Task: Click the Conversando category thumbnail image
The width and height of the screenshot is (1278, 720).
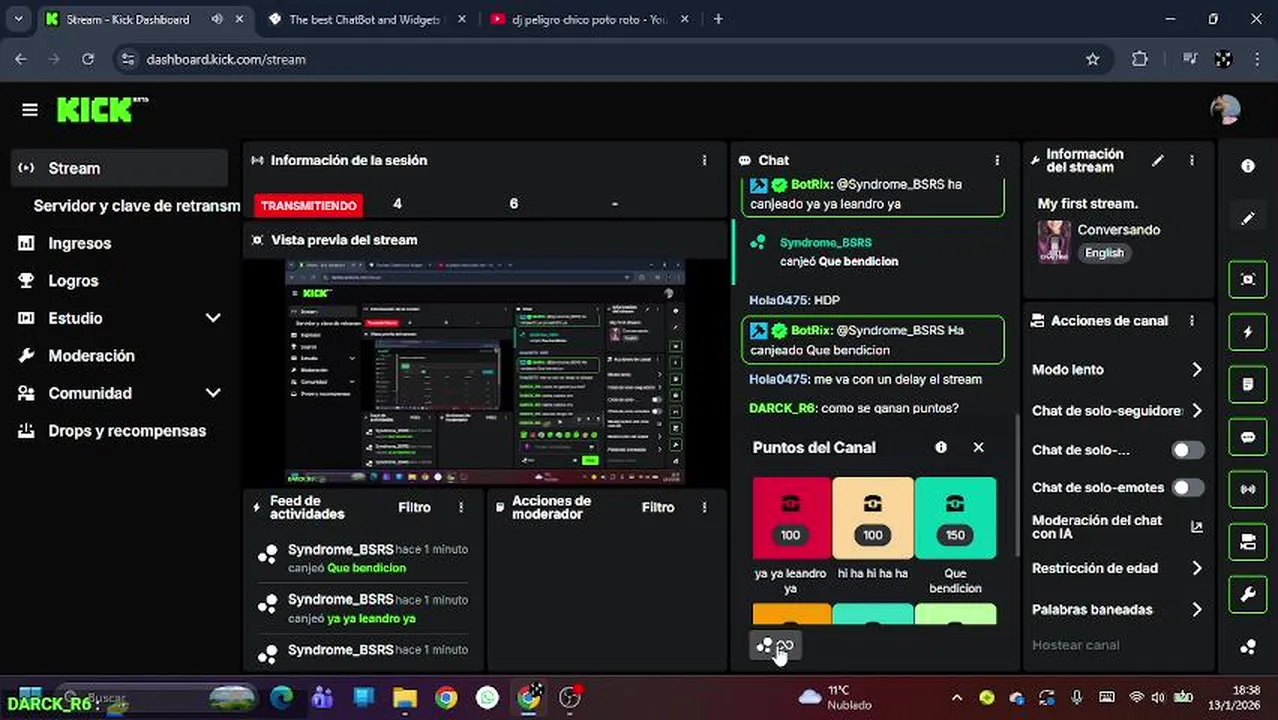Action: point(1054,241)
